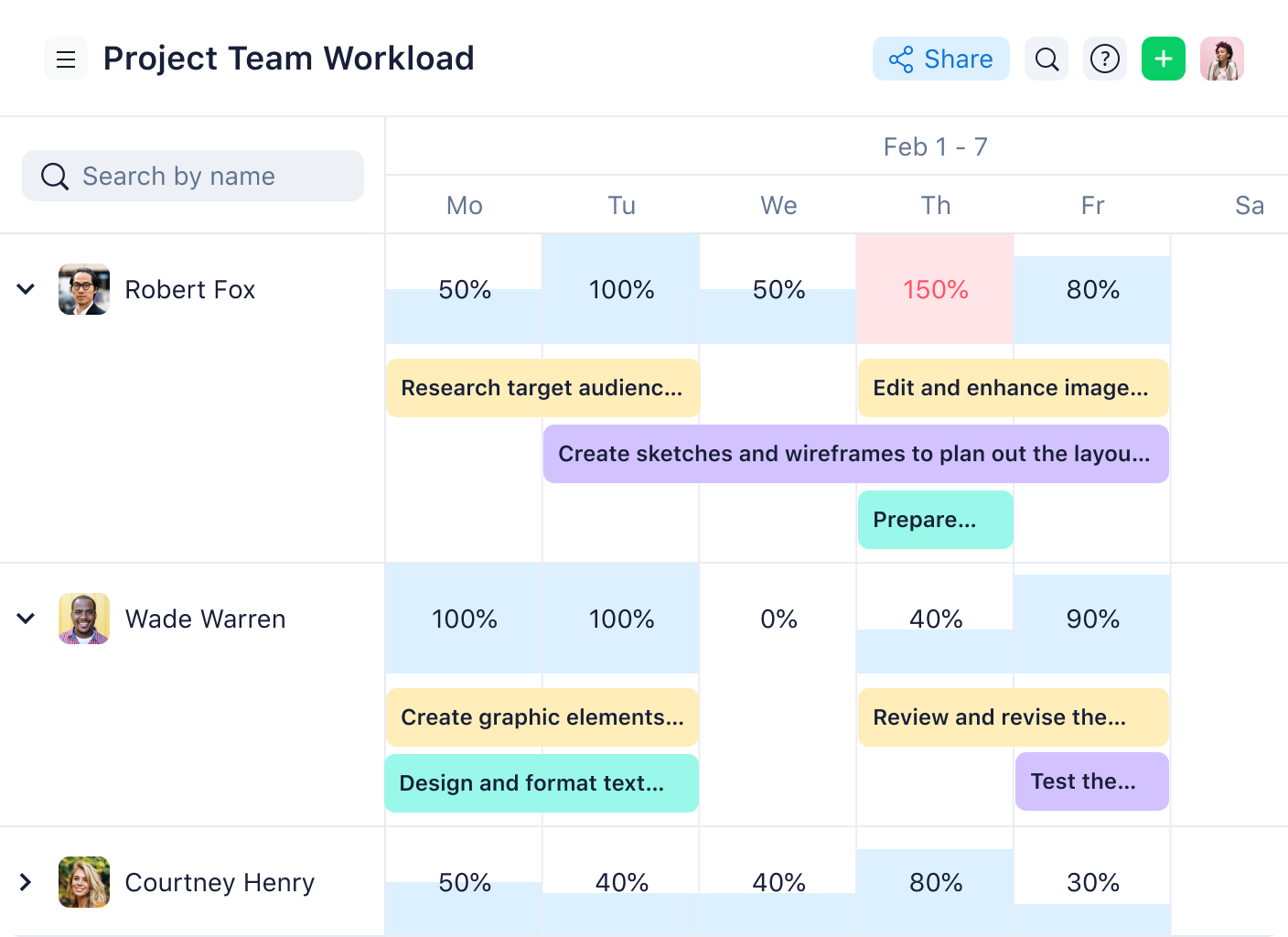Viewport: 1288px width, 937px height.
Task: Click the teal Prepare task bar
Action: click(935, 520)
